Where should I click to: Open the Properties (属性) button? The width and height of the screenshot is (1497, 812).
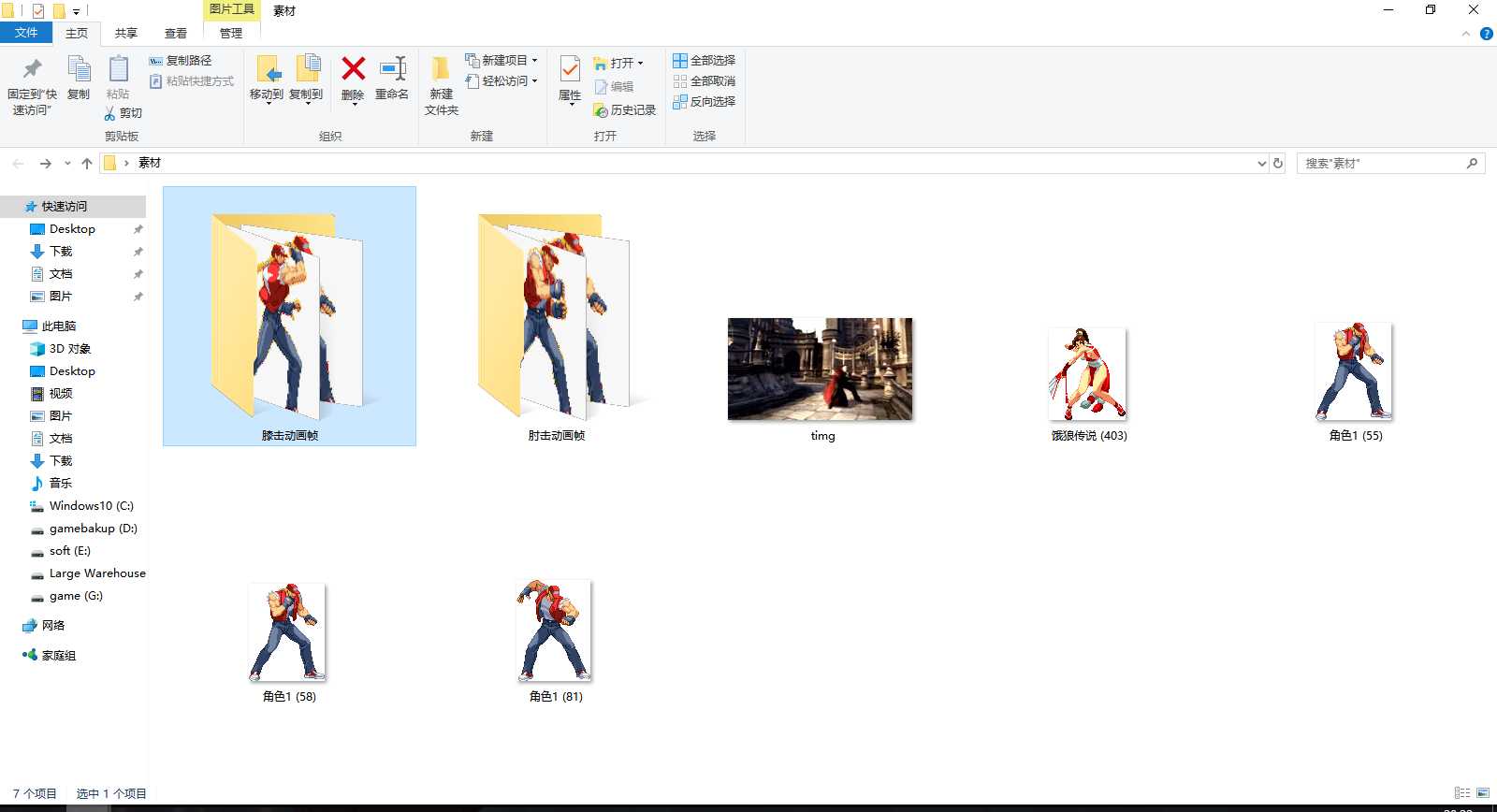[x=570, y=80]
